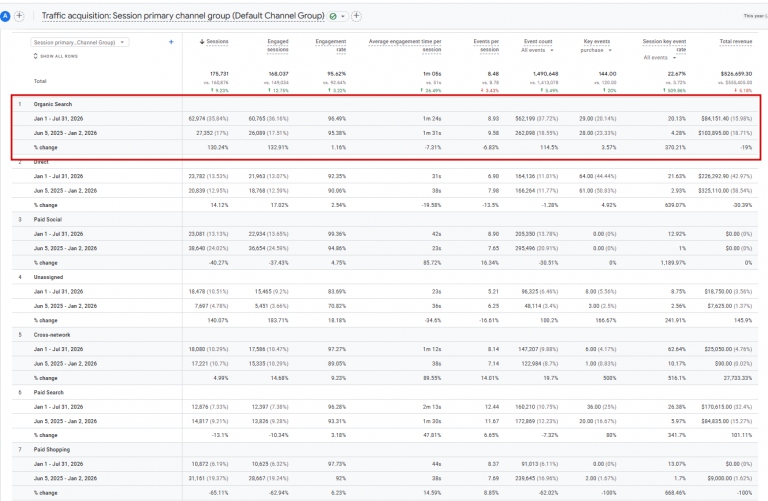Select the 'Paid Social' channel row
This screenshot has height=501, width=768.
[x=48, y=219]
